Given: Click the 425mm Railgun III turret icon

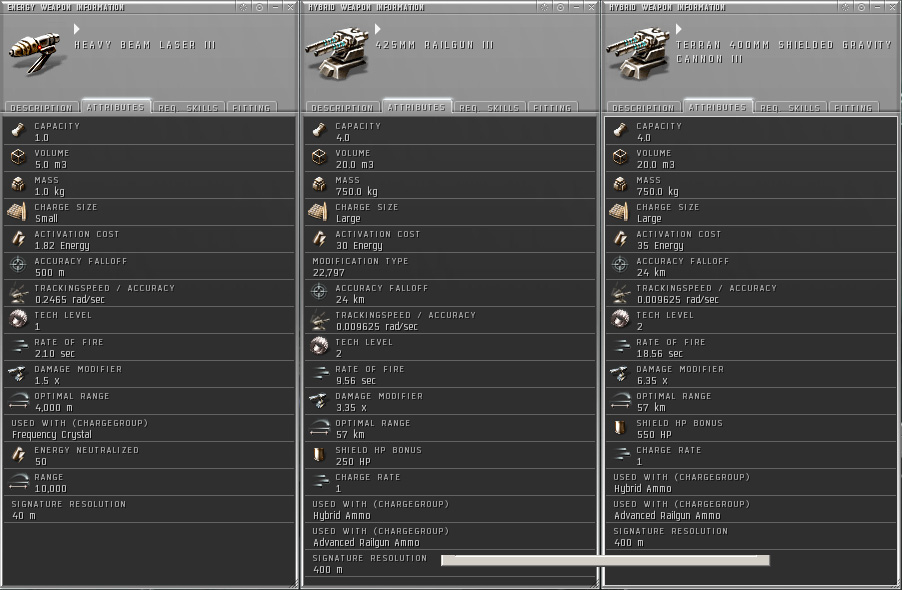Looking at the screenshot, I should [x=337, y=53].
